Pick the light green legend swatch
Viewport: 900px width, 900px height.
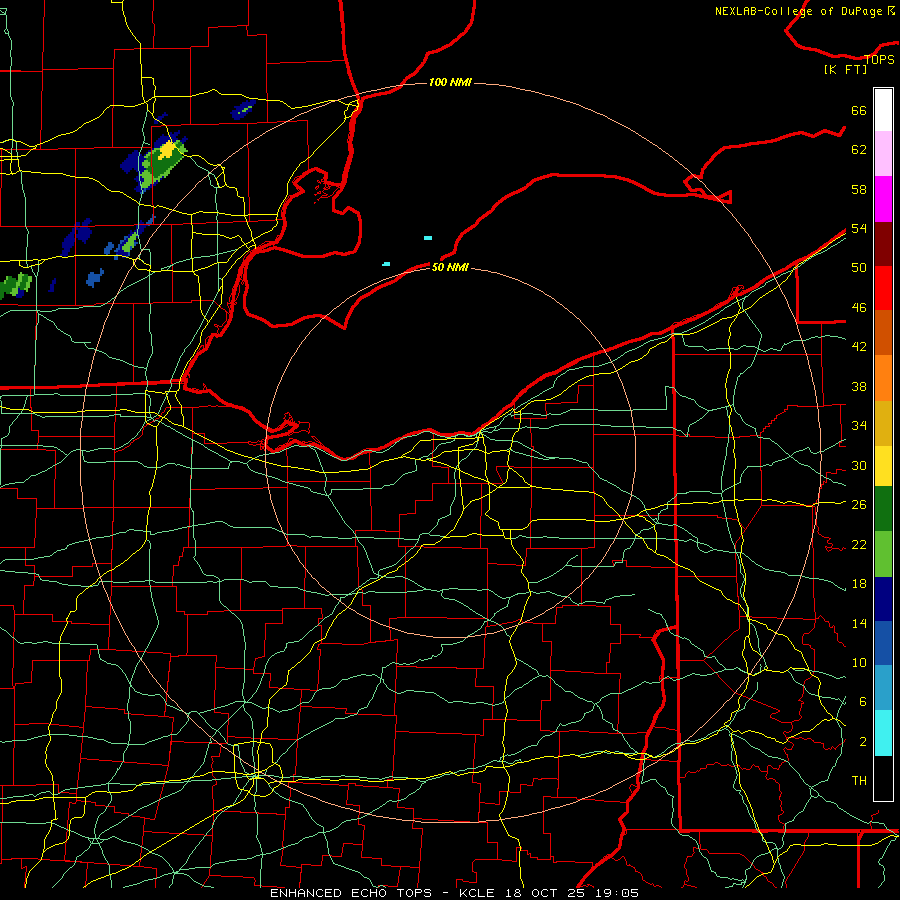coord(883,554)
